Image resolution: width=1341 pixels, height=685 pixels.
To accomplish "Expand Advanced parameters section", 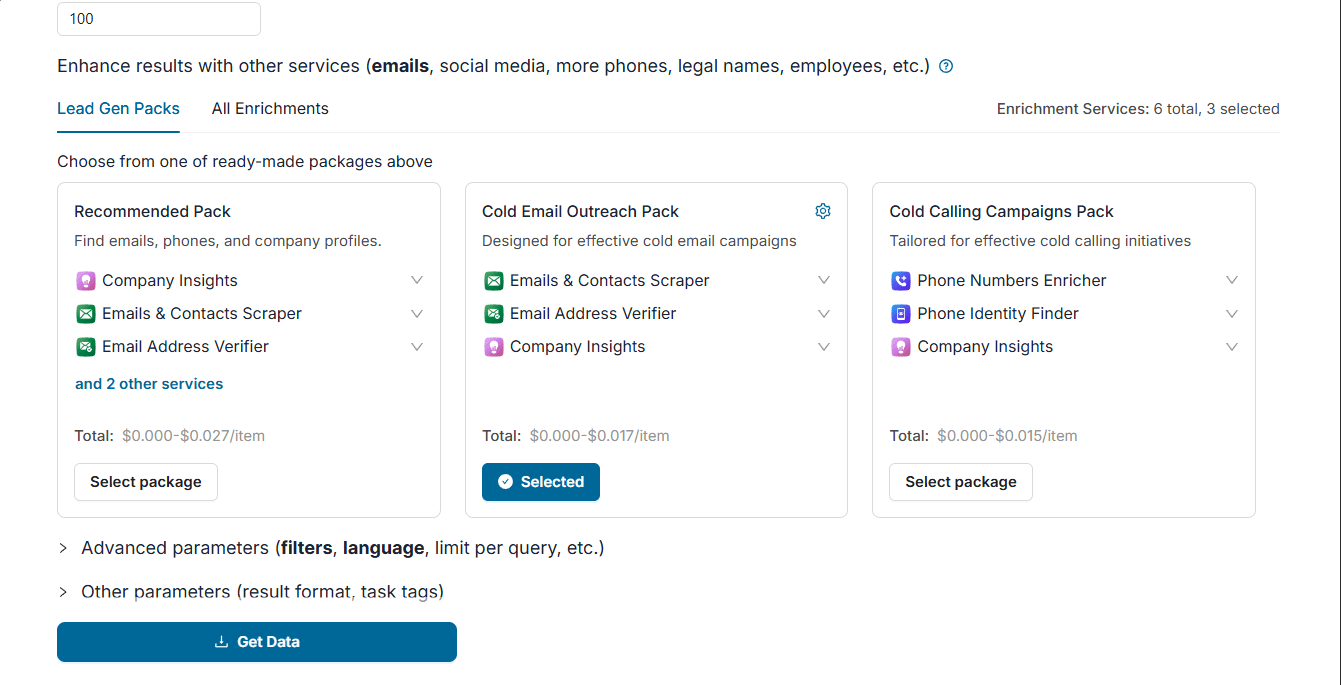I will pyautogui.click(x=331, y=548).
